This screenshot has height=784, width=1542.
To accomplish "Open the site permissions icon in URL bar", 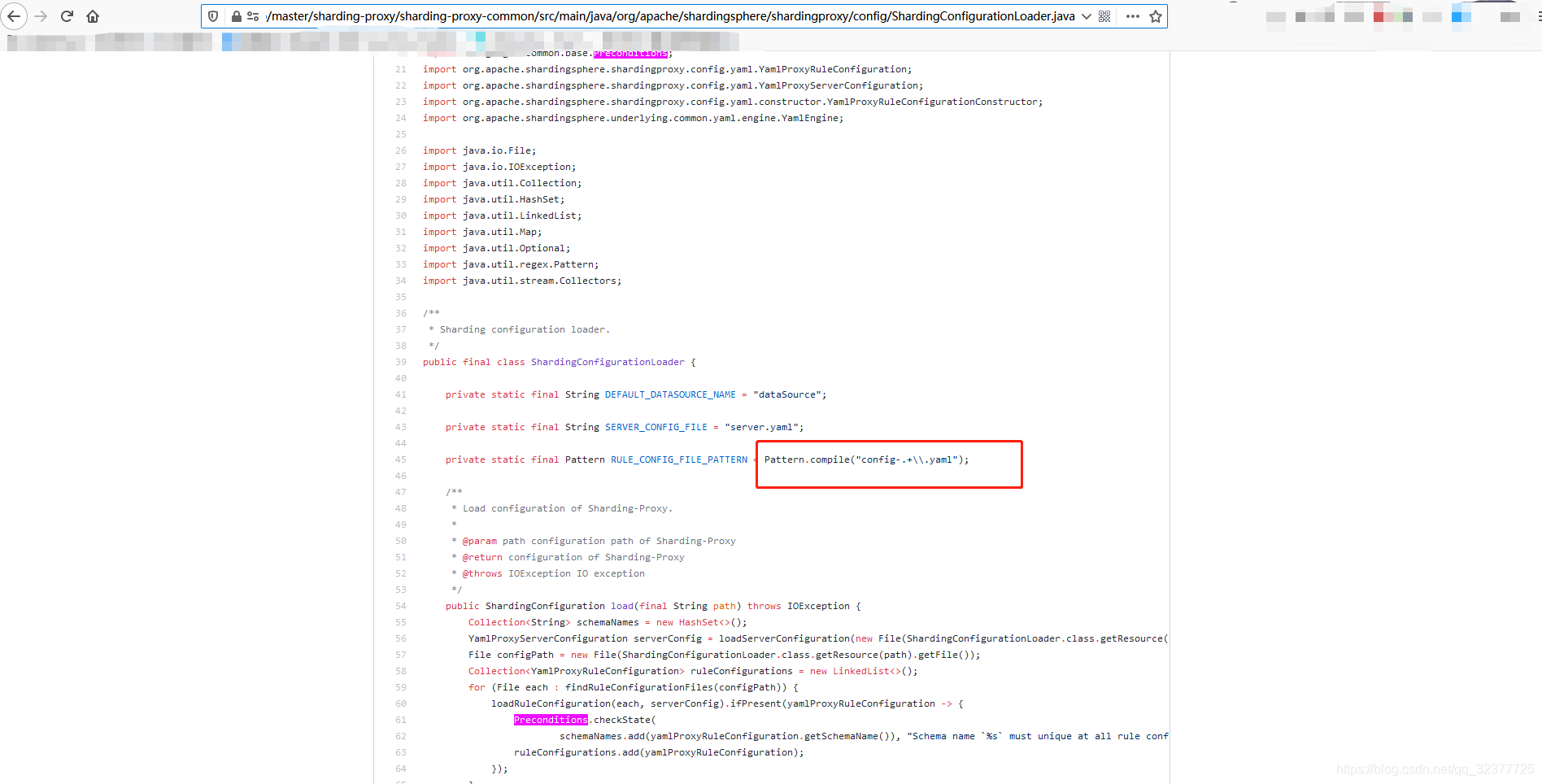I will (x=253, y=16).
